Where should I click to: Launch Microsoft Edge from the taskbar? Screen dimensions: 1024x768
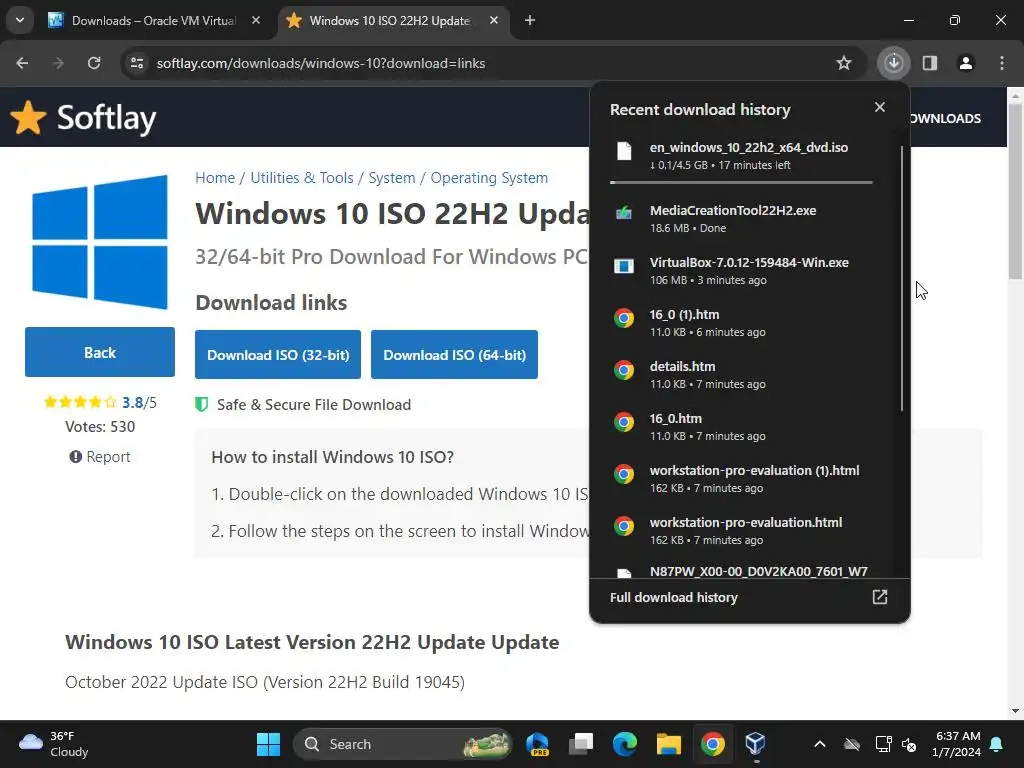tap(625, 744)
